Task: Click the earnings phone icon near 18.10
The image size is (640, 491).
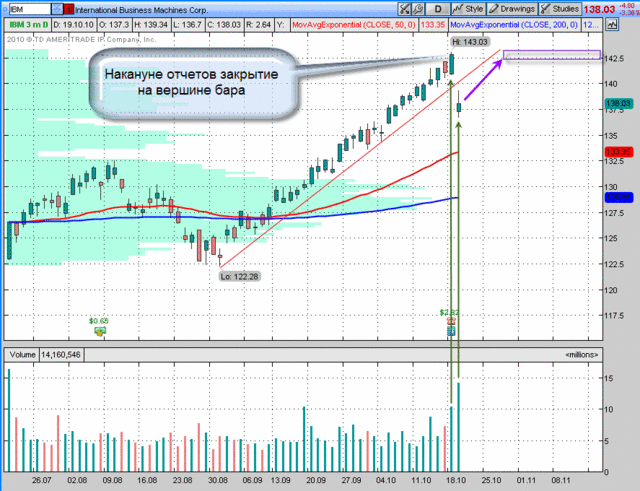Action: pos(451,321)
